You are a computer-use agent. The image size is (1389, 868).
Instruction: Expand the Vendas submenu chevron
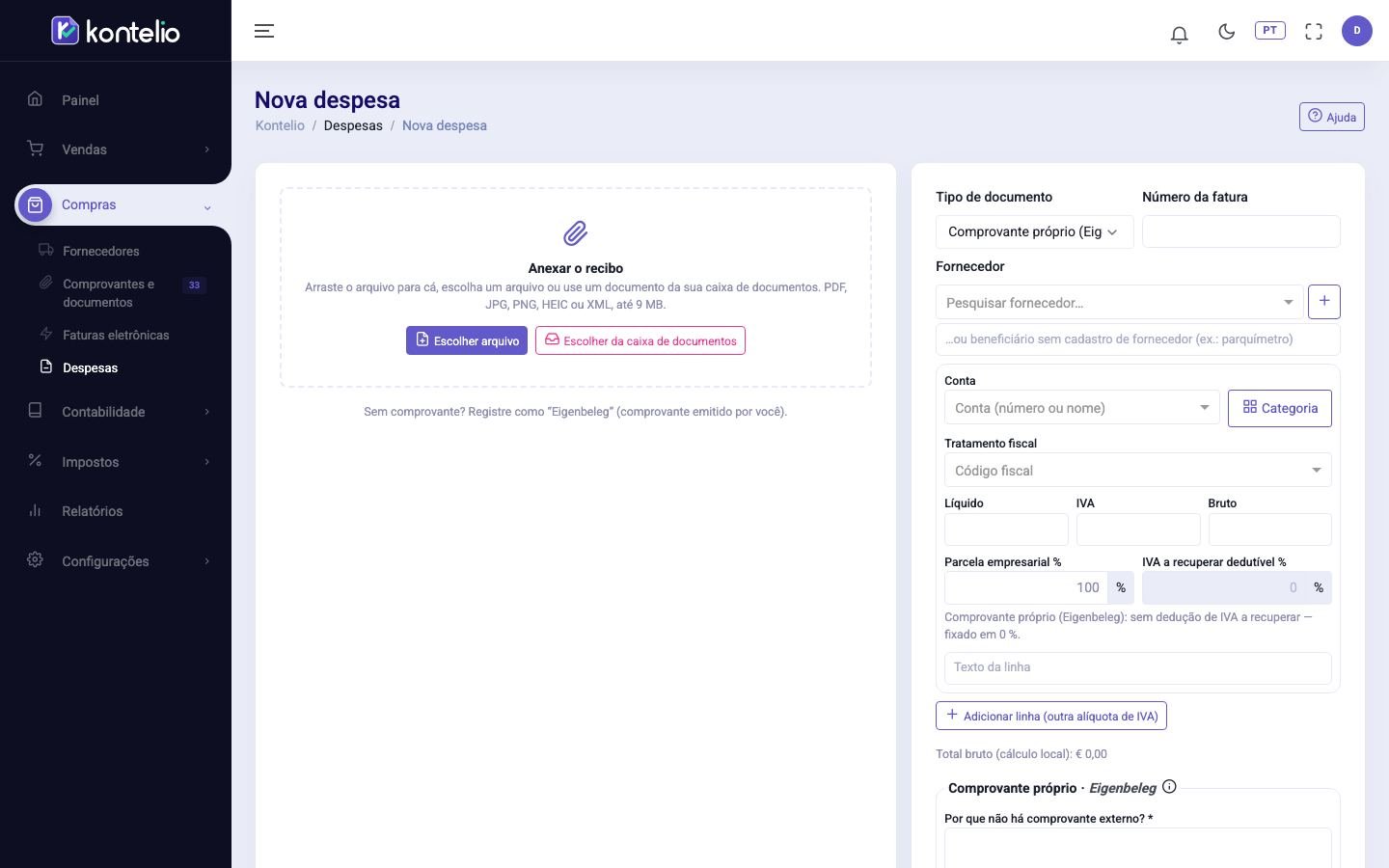(x=206, y=149)
